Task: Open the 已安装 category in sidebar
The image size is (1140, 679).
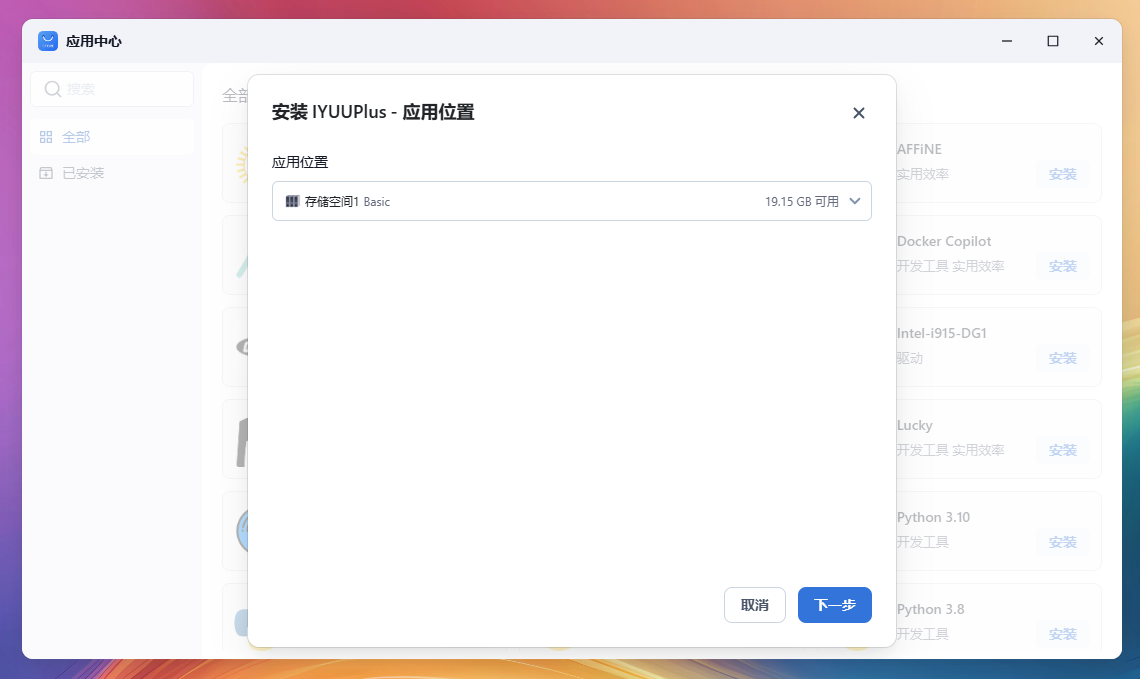Action: [112, 173]
